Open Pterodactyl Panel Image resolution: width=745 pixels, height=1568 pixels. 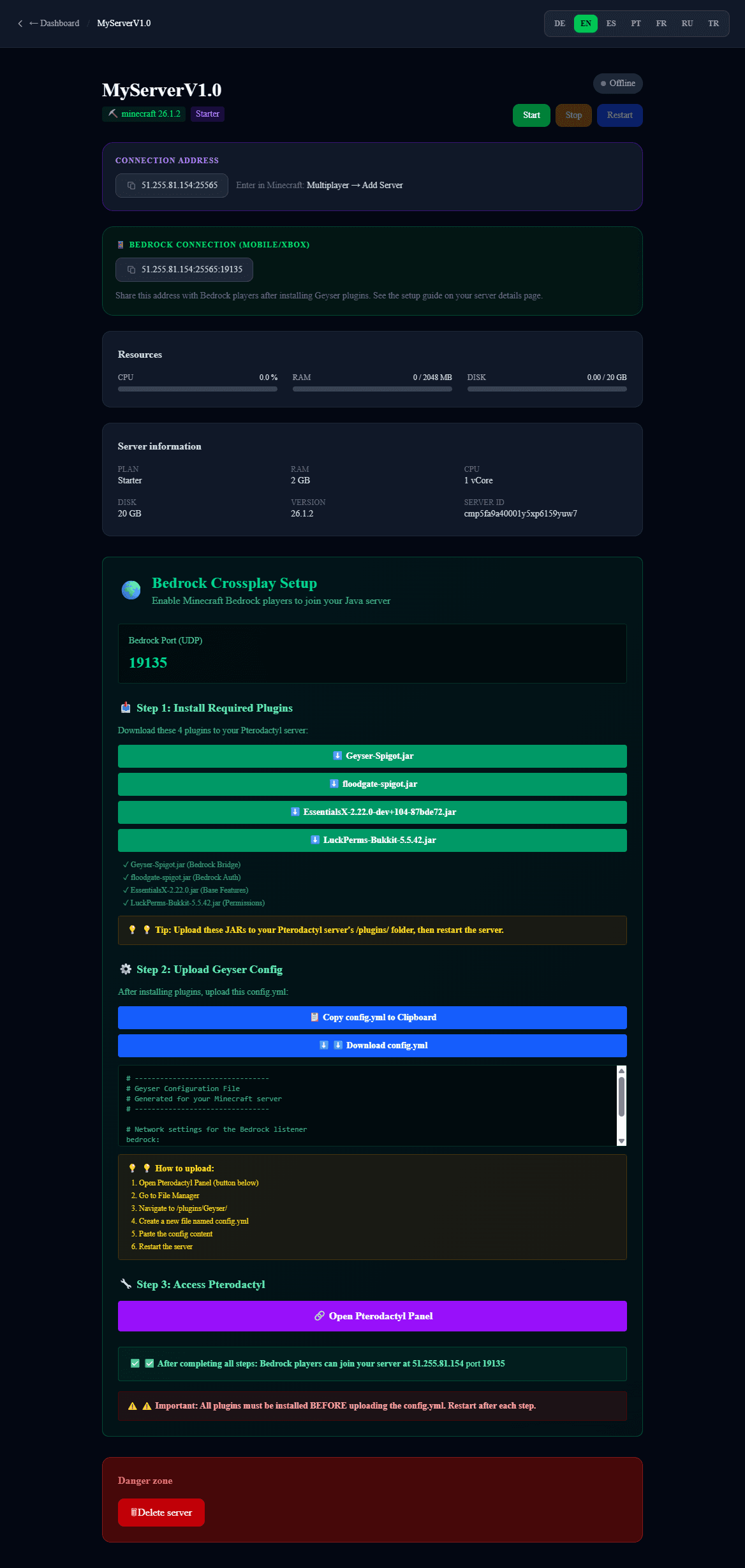[372, 1316]
